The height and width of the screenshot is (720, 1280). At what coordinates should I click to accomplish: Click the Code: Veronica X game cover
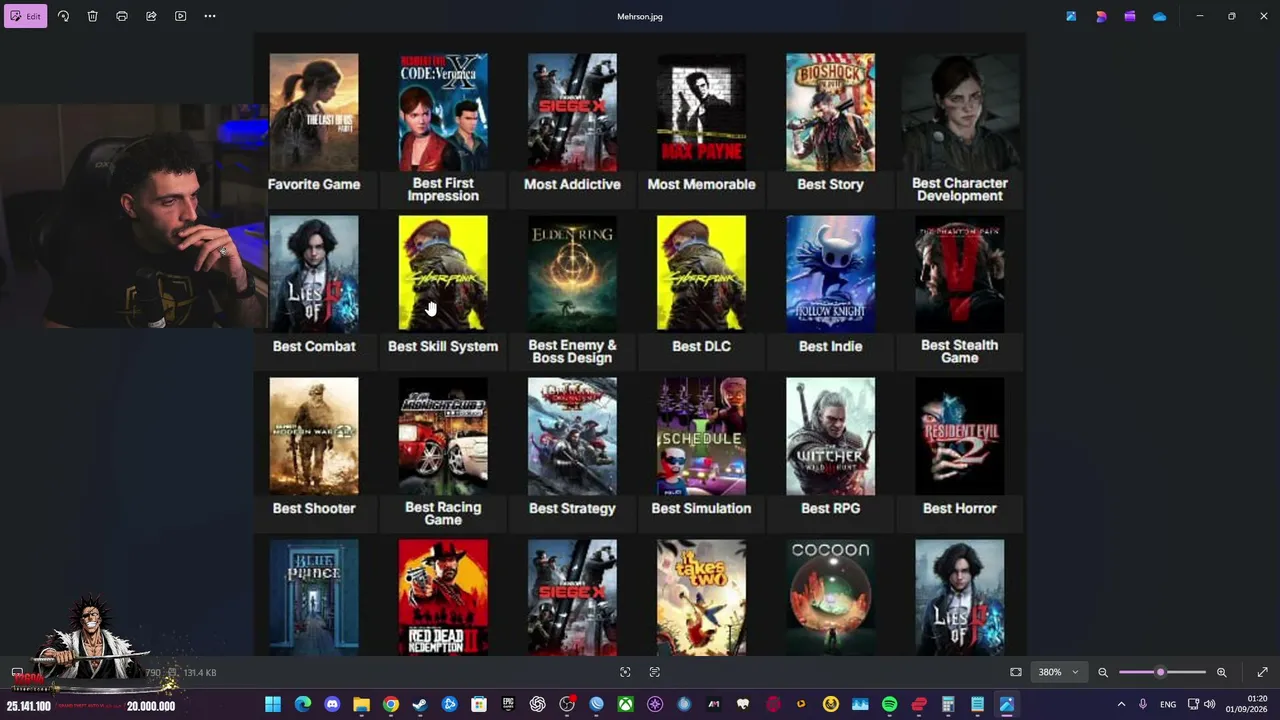click(x=443, y=112)
